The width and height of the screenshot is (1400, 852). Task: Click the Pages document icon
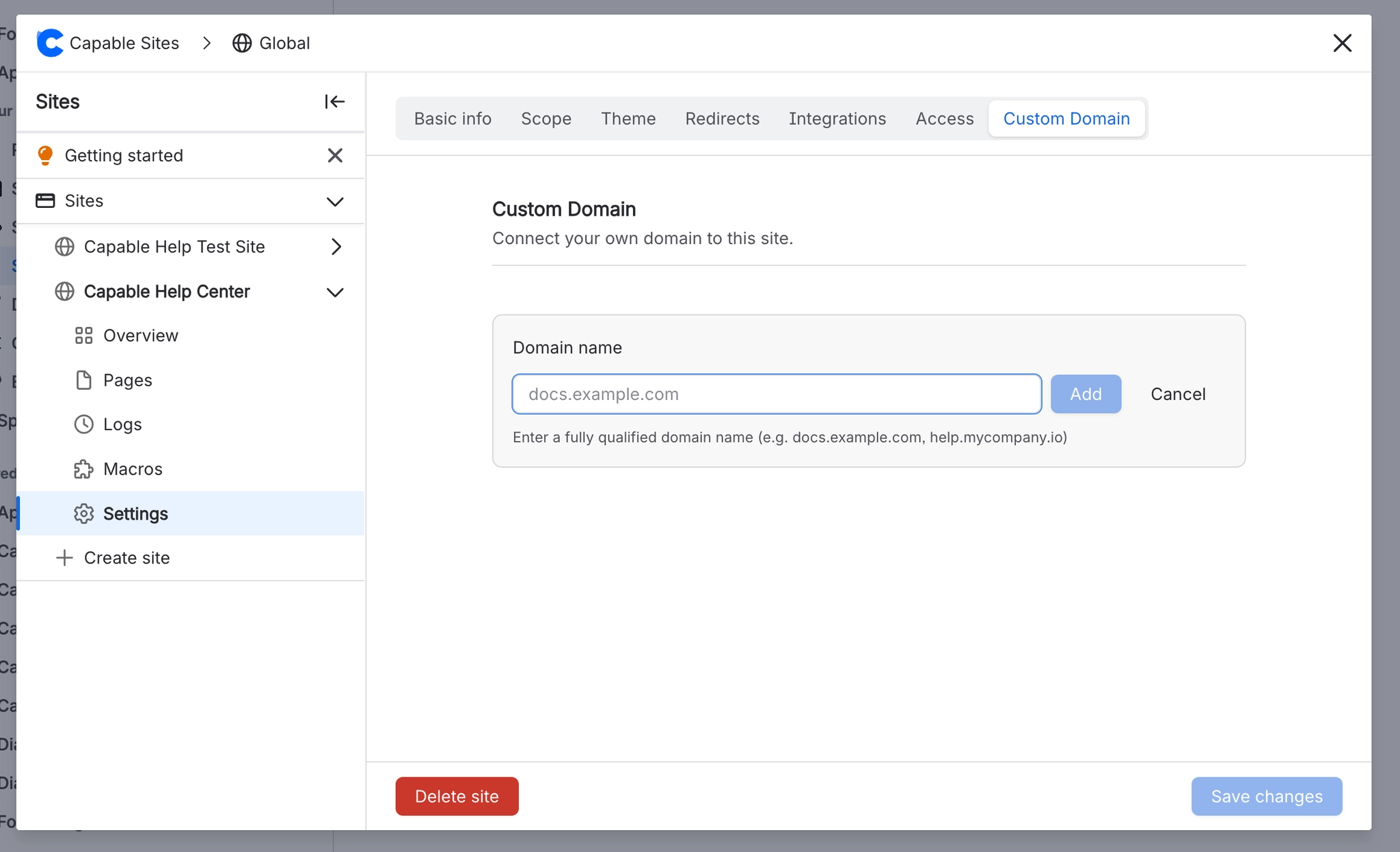(x=83, y=380)
